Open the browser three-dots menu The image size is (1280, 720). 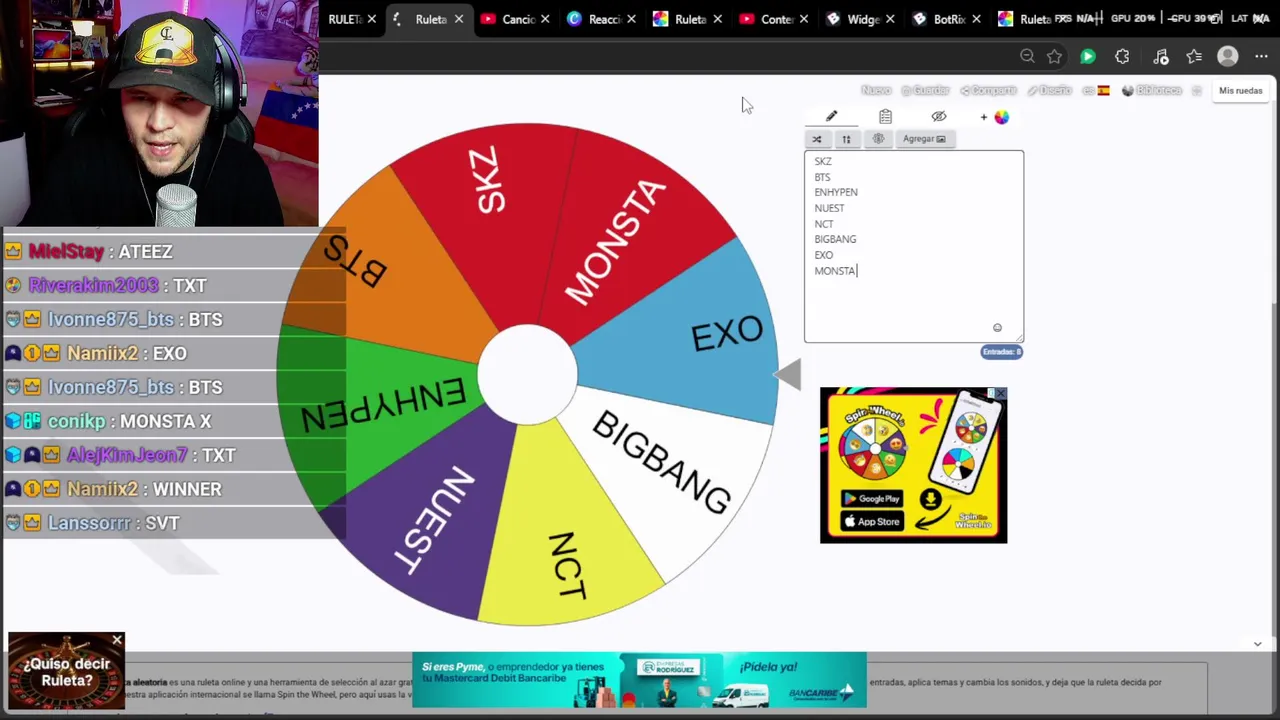point(1261,57)
